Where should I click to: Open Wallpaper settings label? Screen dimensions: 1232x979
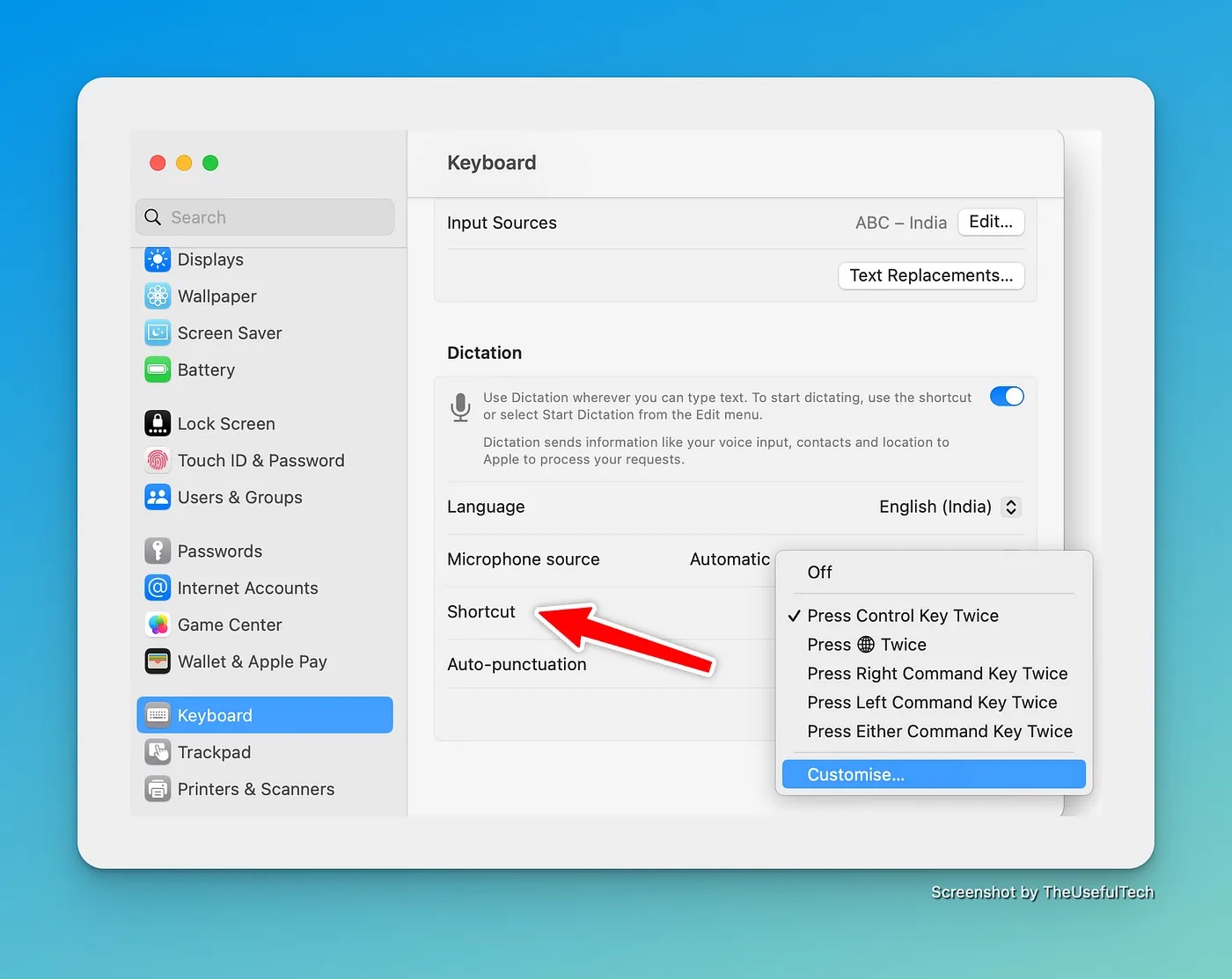pyautogui.click(x=217, y=296)
